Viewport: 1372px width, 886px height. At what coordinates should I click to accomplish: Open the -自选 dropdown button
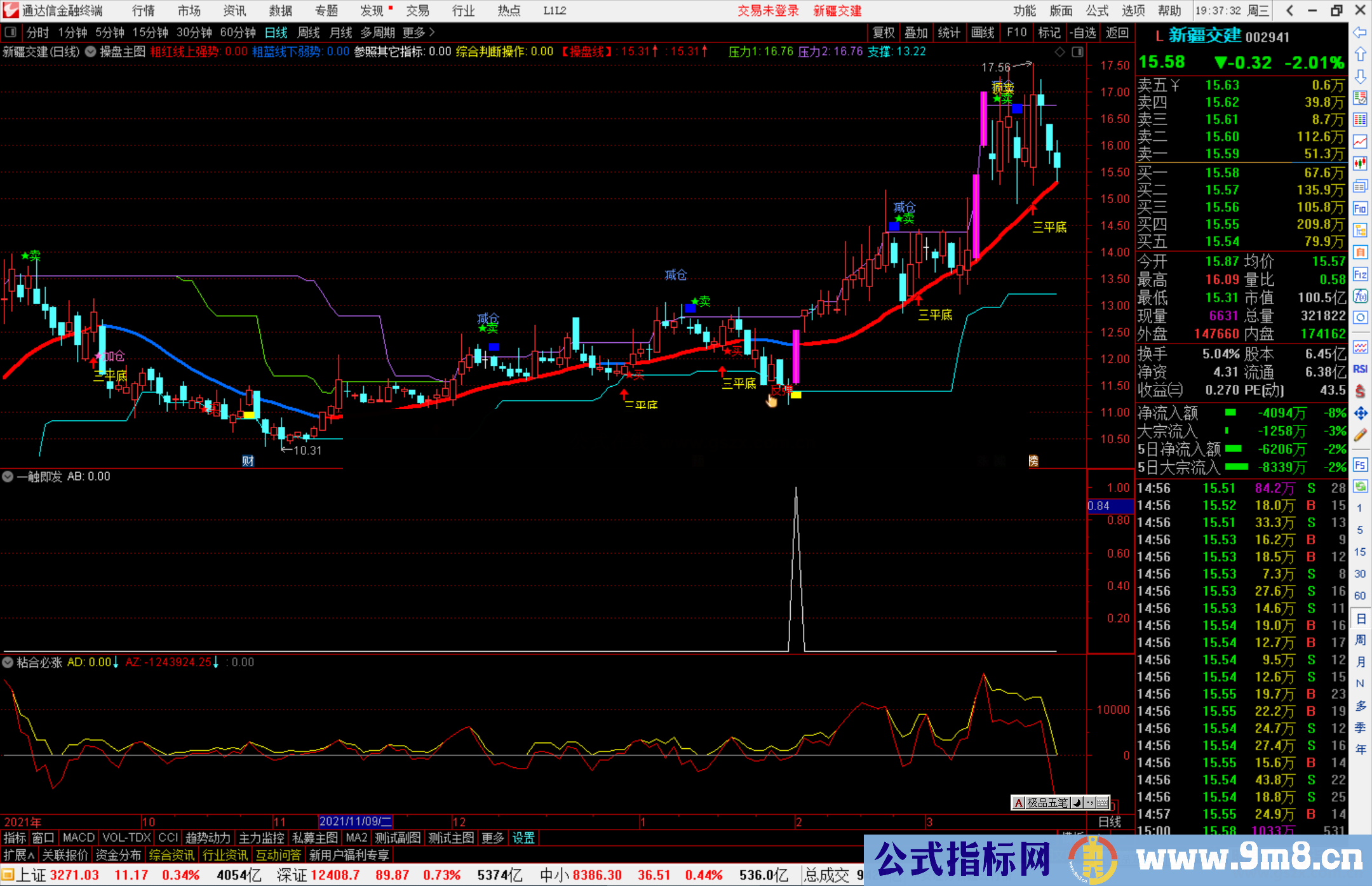click(1082, 32)
